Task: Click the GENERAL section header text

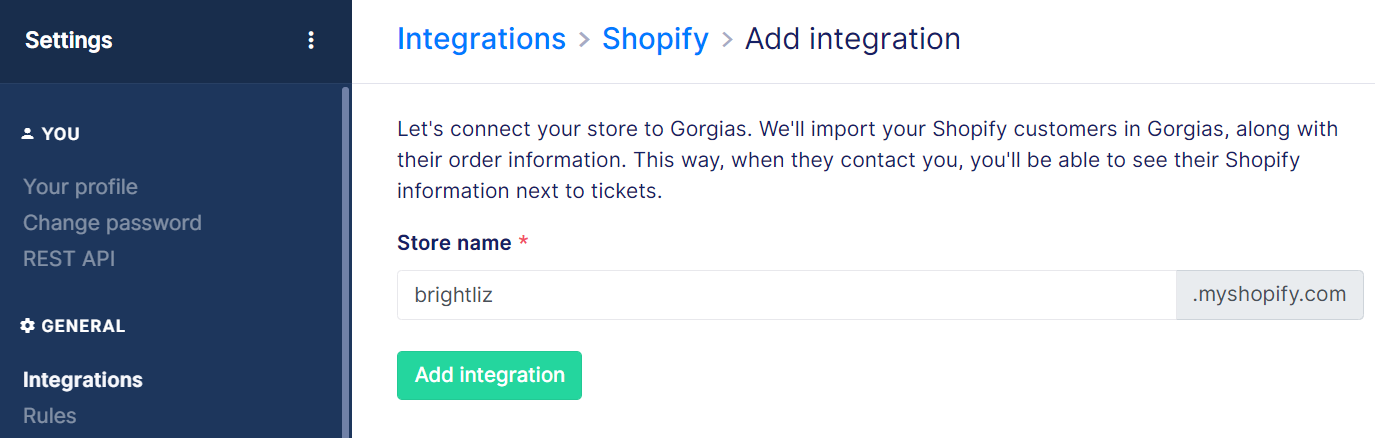Action: point(83,326)
